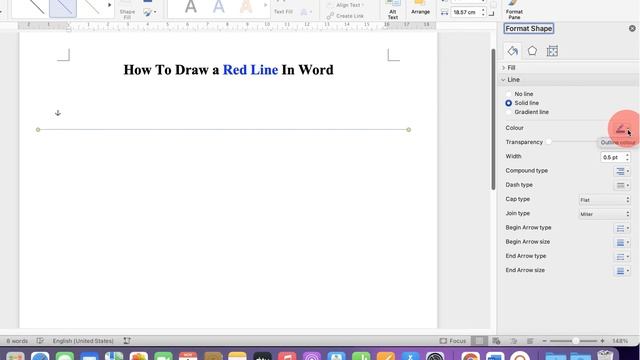
Task: Open the Effects pentagon tab
Action: tap(532, 51)
